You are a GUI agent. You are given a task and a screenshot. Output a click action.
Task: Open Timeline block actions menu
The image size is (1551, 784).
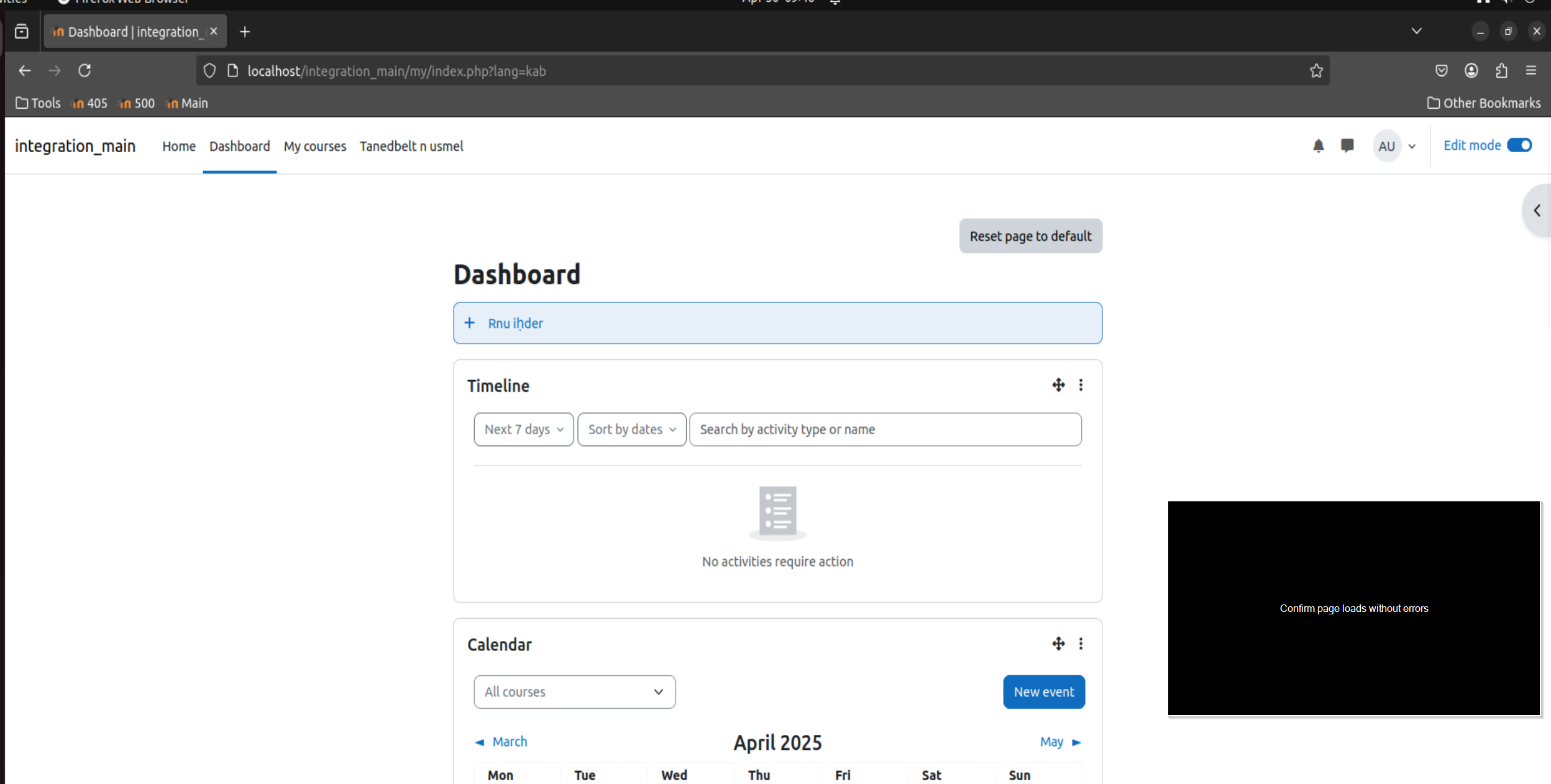[x=1081, y=385]
